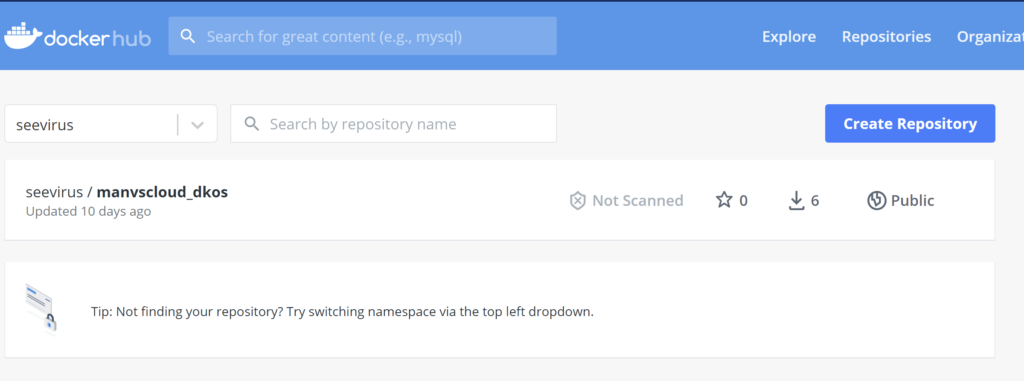
Task: Click the download count icon
Action: point(795,201)
